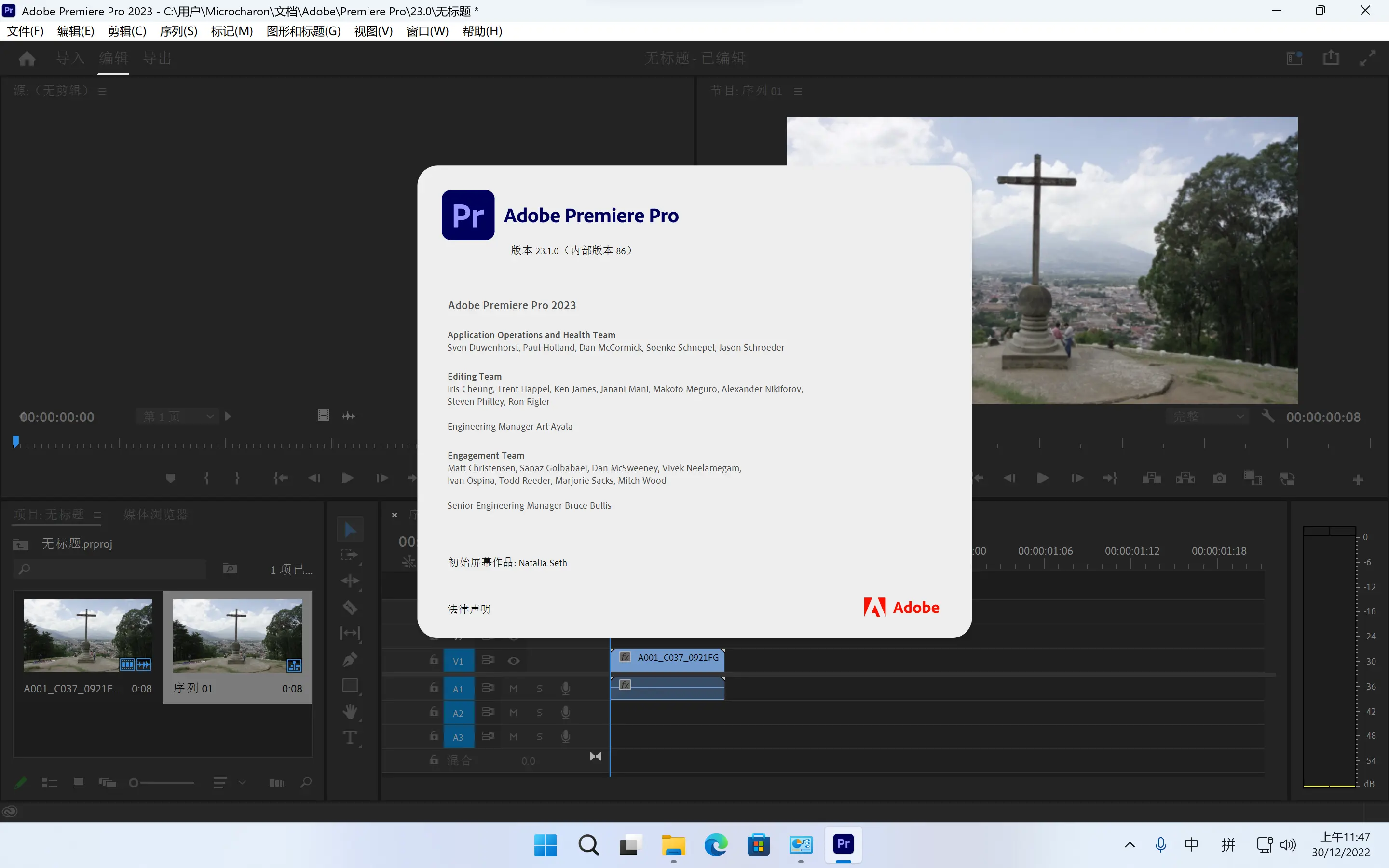Toggle project writable pencil icon
The image size is (1389, 868).
21,783
